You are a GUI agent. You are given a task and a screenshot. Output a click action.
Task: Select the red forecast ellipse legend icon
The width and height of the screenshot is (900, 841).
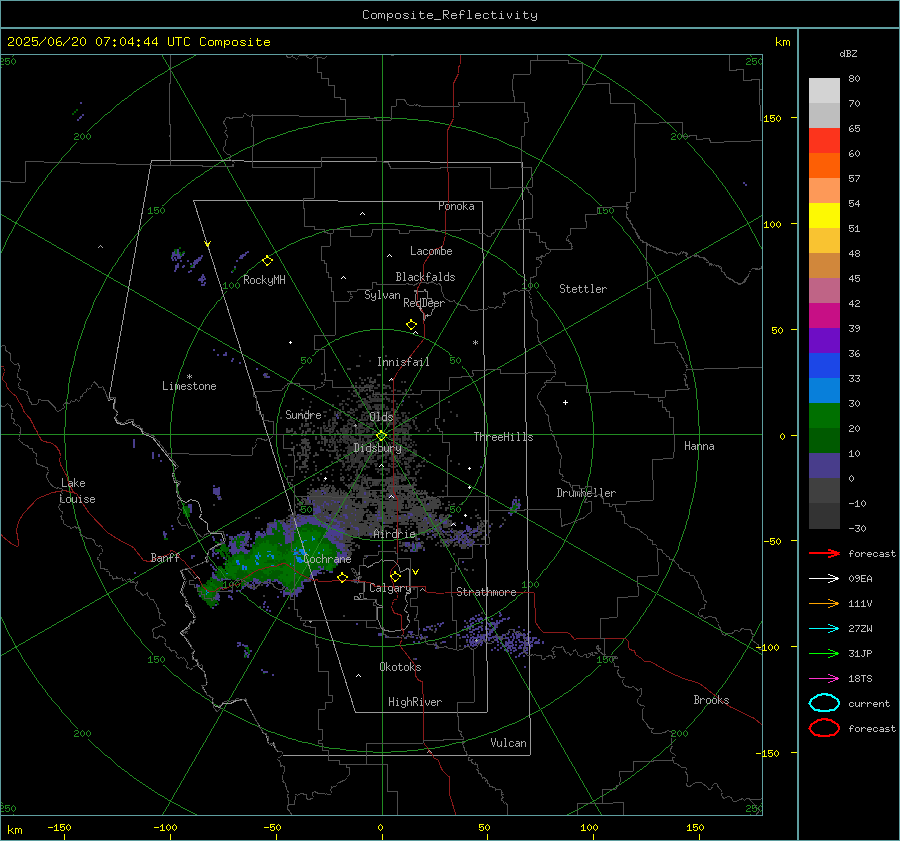tap(824, 728)
